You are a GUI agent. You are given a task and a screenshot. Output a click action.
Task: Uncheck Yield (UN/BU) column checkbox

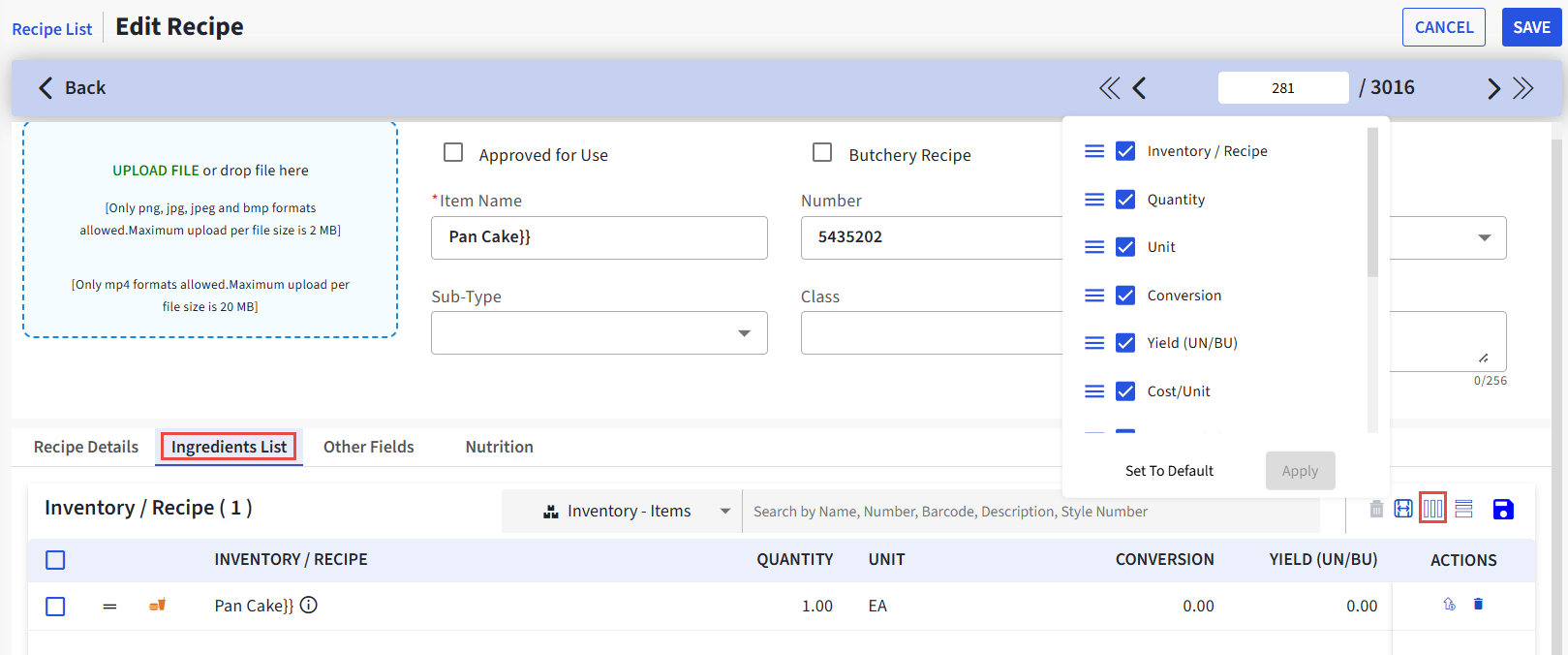1125,343
